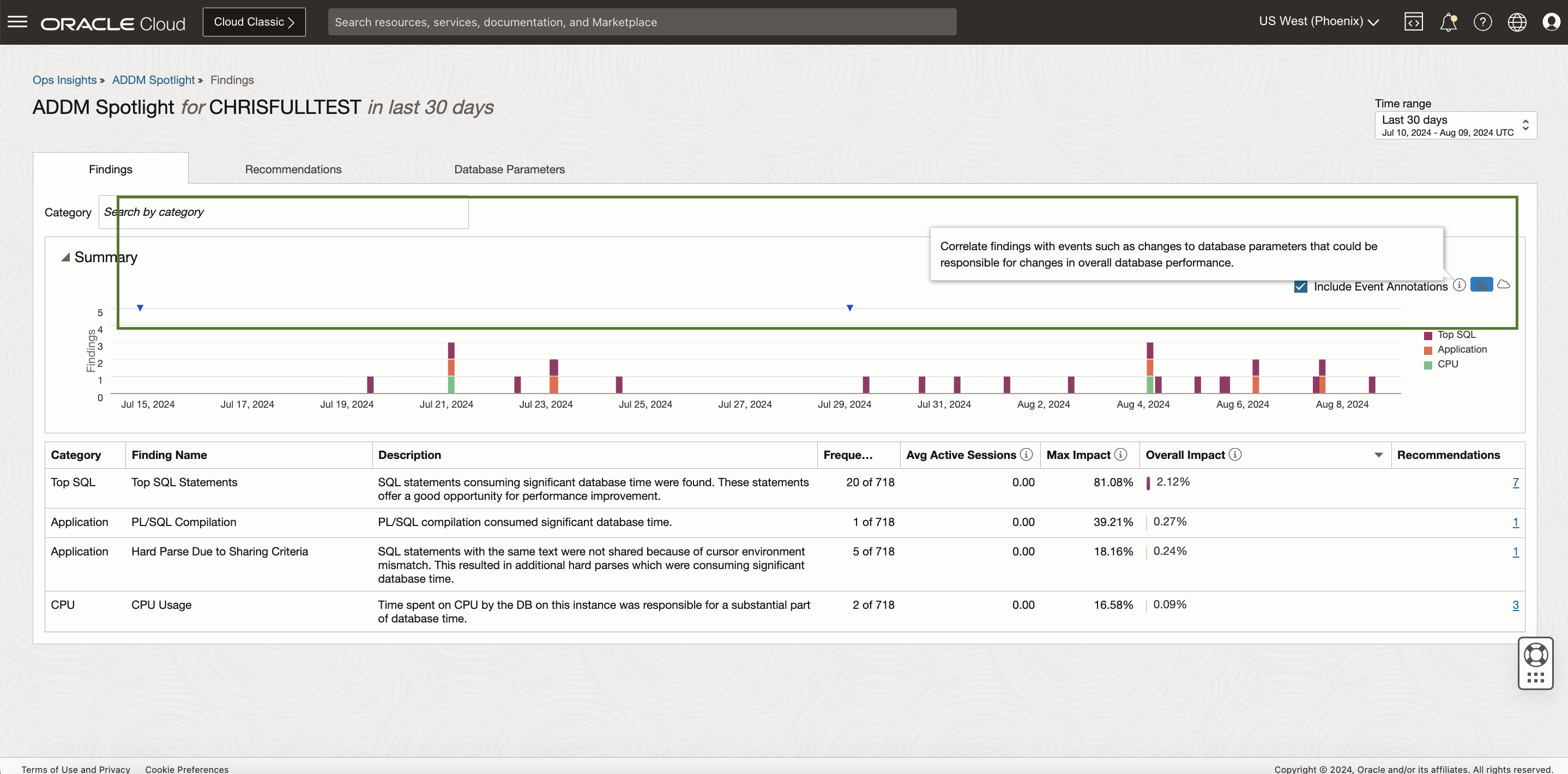
Task: Click the ADDM Spotlight breadcrumb link
Action: point(153,80)
